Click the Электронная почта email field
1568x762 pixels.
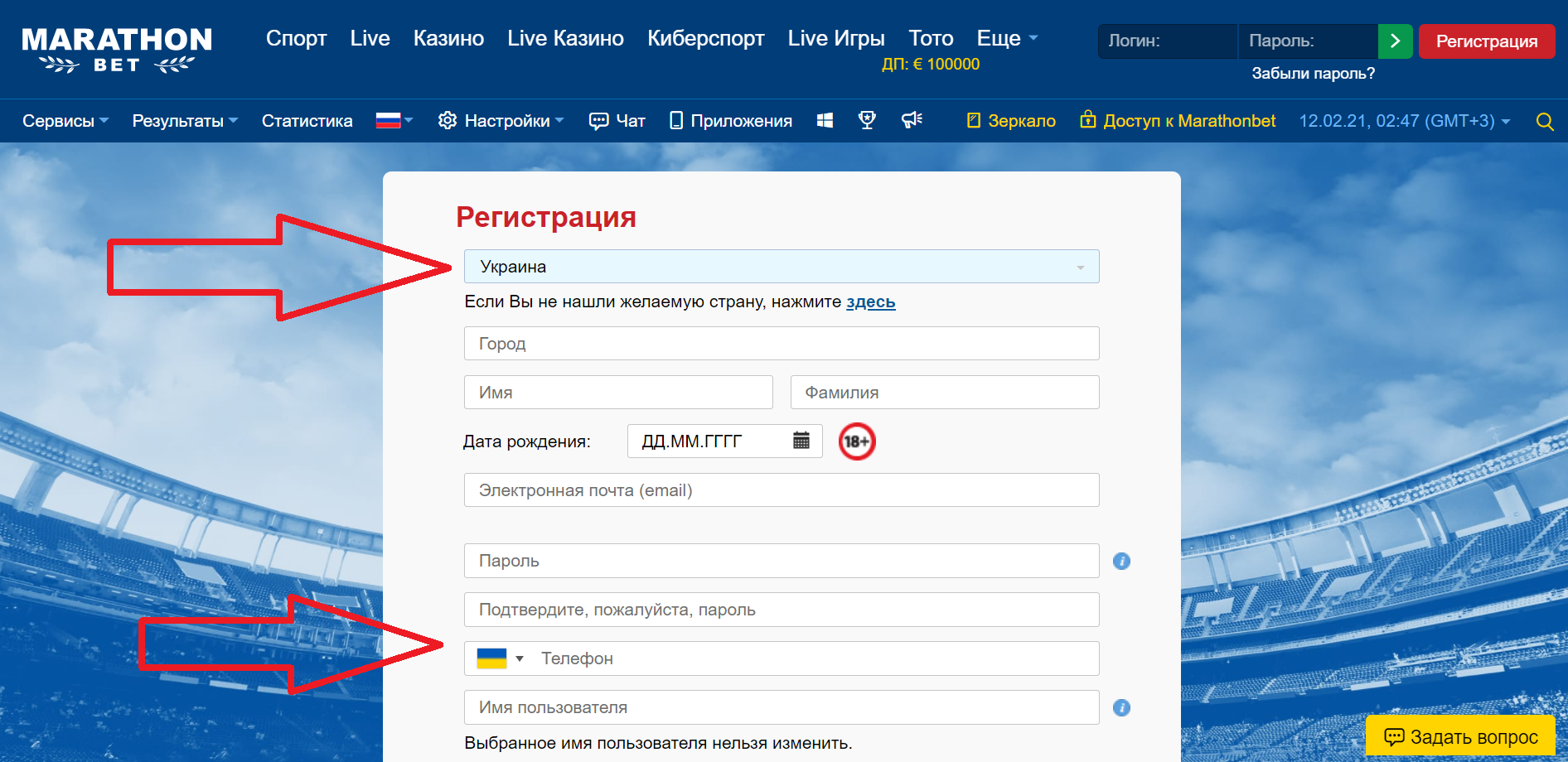click(x=781, y=490)
